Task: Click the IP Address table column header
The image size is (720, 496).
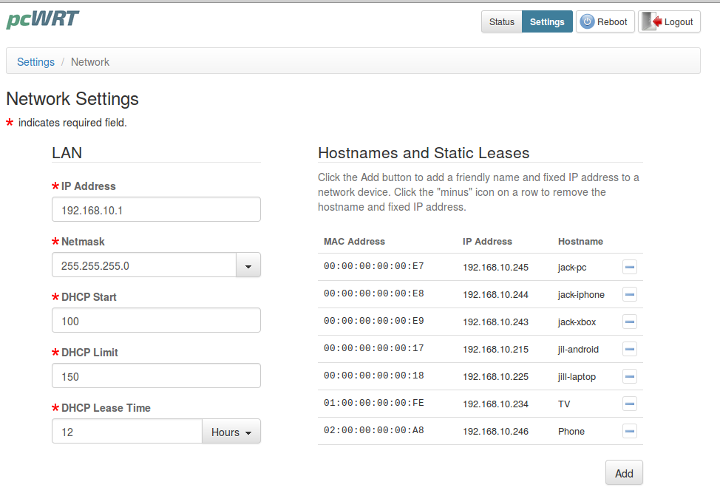Action: click(487, 242)
